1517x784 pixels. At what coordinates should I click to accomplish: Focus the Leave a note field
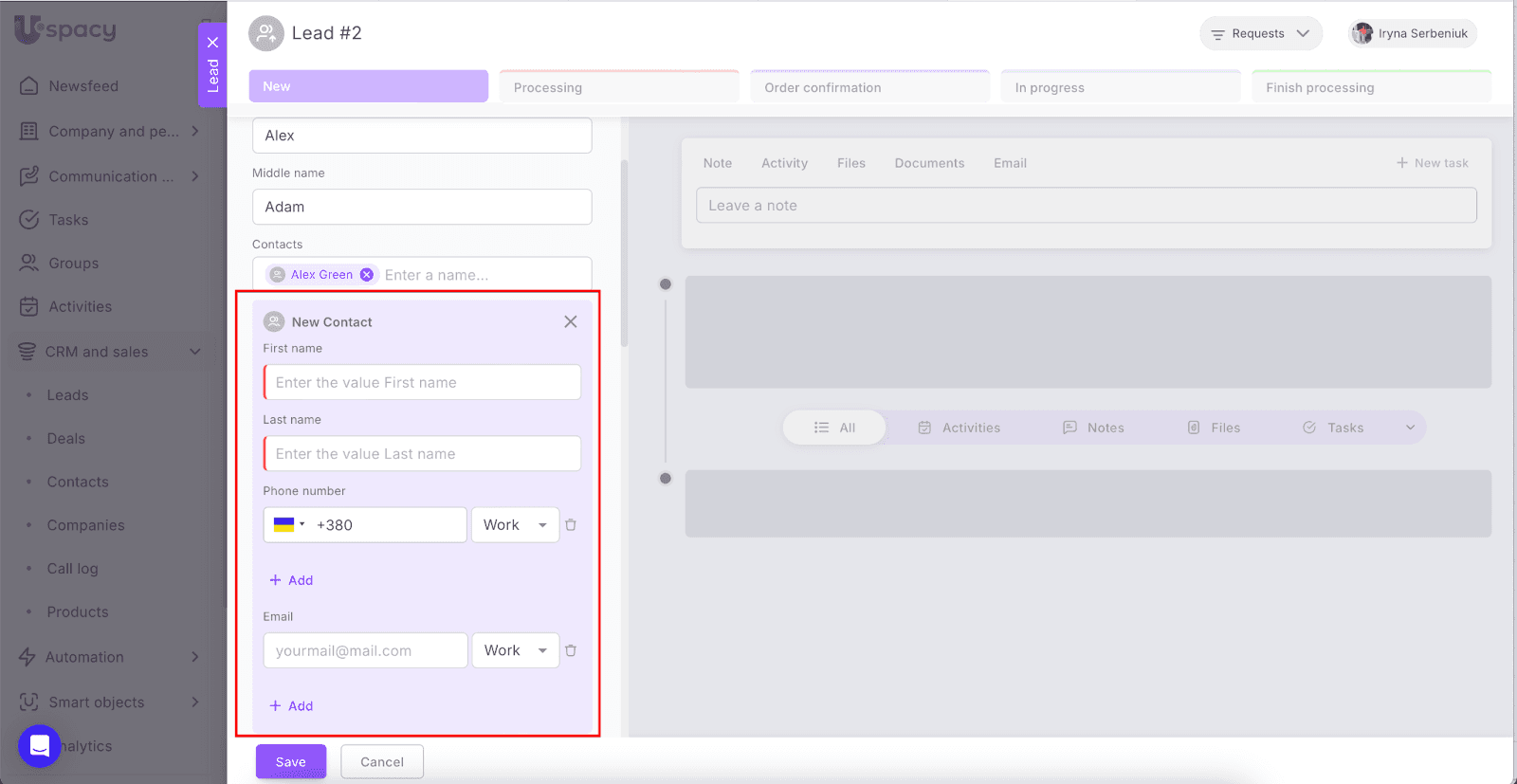(1086, 206)
